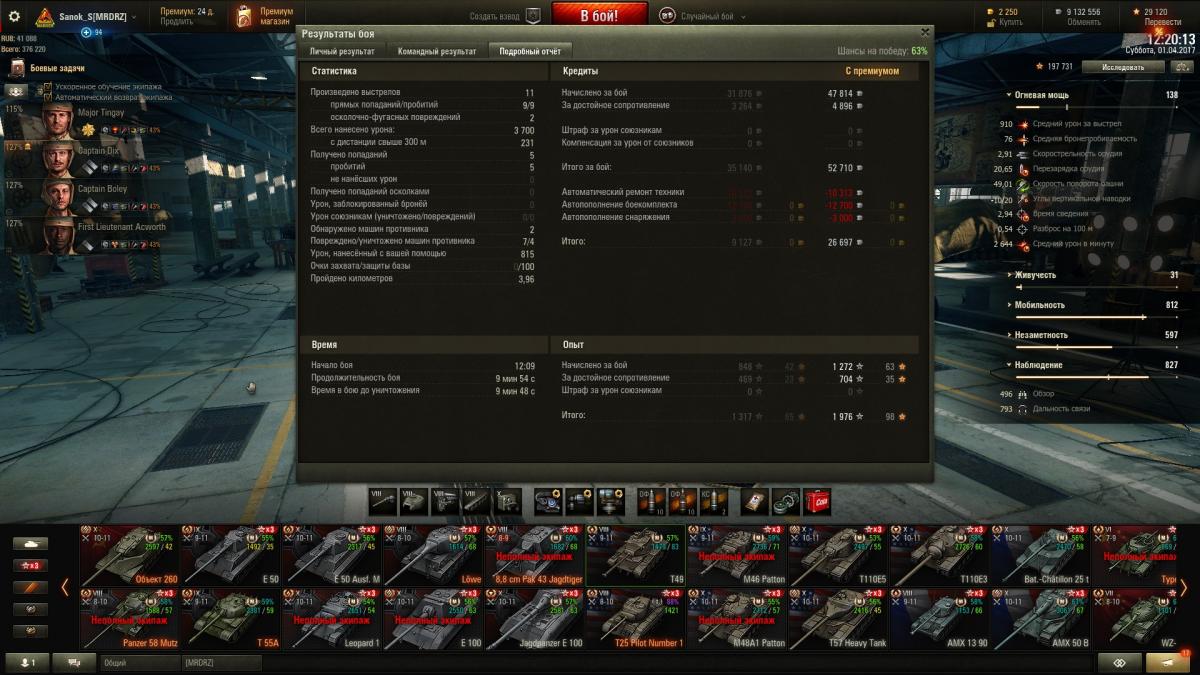Select the T57 Heavy Tank thumbnail
The image size is (1200, 675).
[x=838, y=619]
